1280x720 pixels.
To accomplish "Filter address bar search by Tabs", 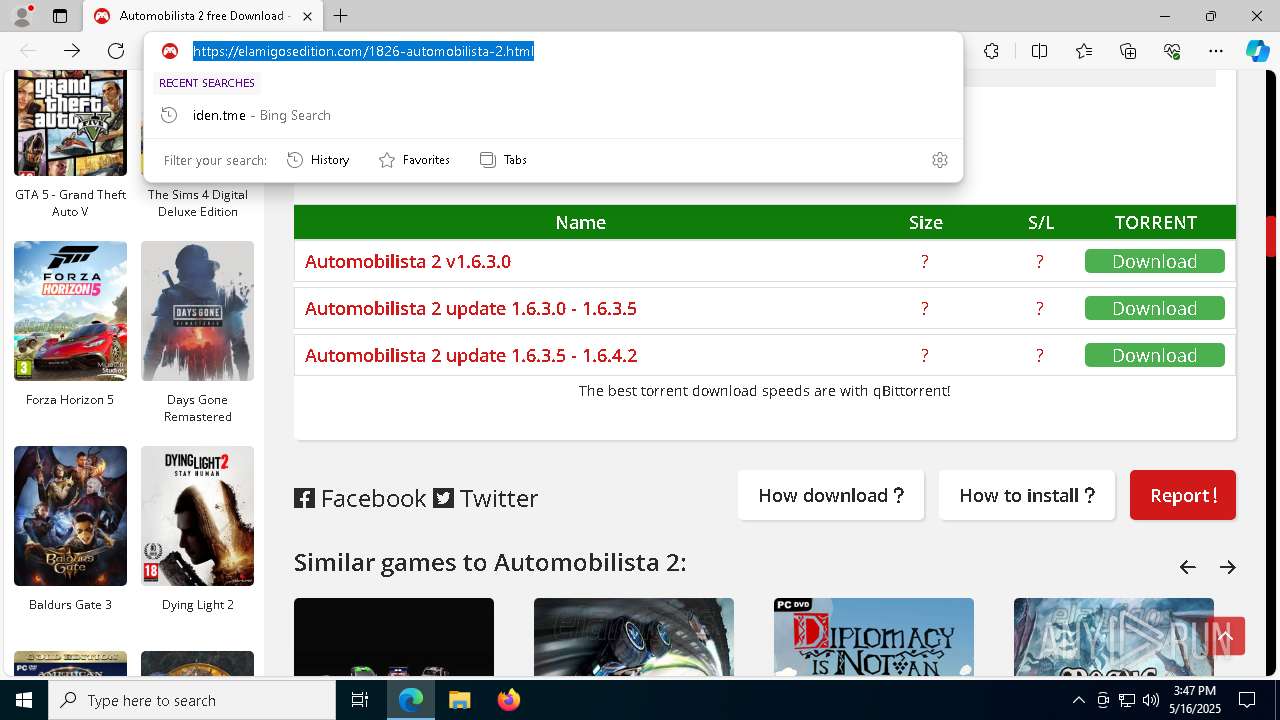I will click(x=503, y=160).
